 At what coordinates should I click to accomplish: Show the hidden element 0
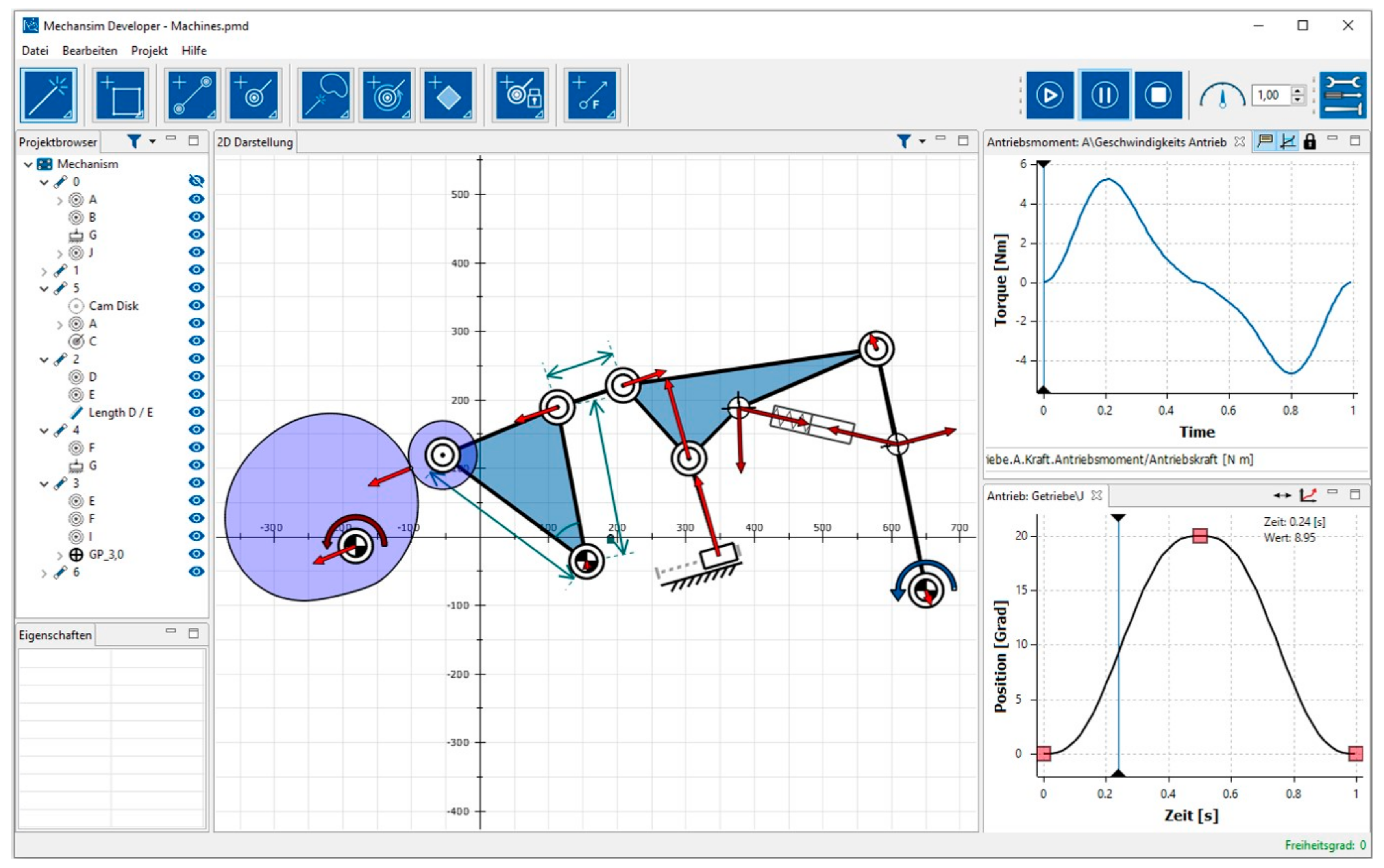(196, 181)
